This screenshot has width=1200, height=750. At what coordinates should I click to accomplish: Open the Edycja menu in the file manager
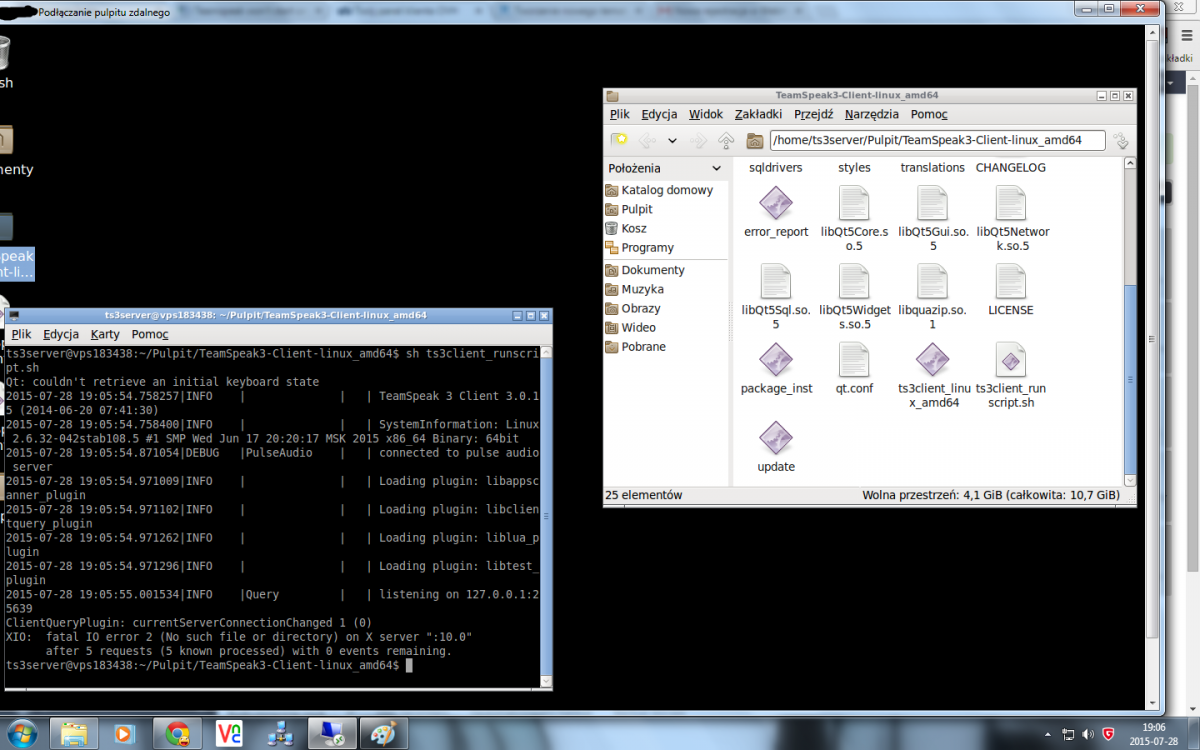pos(659,114)
